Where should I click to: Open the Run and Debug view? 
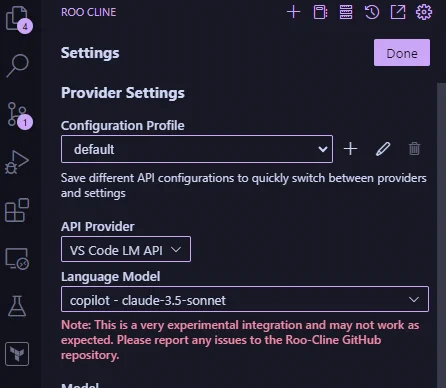[17, 162]
